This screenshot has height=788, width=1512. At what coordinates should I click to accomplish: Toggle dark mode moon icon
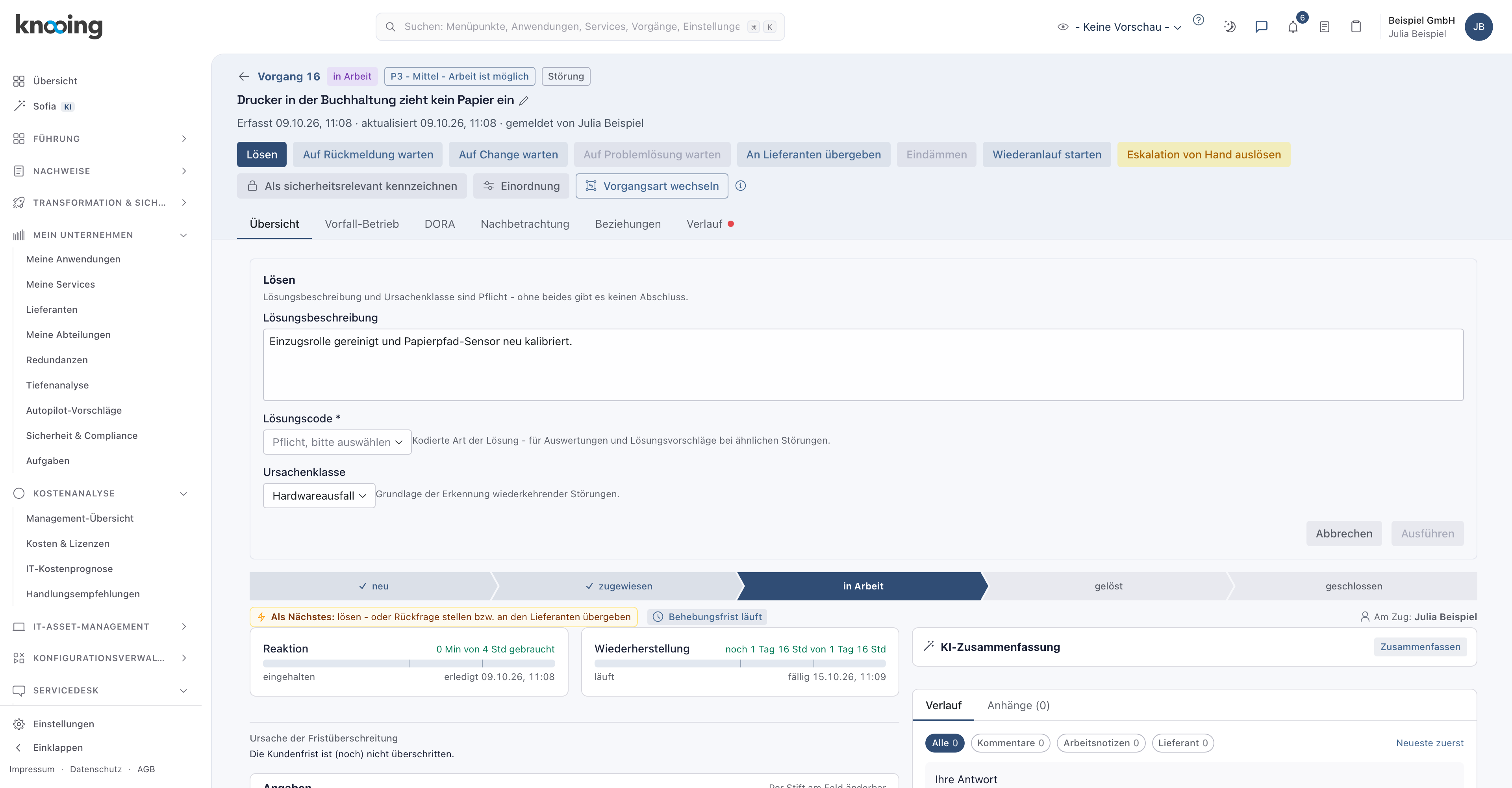pyautogui.click(x=1230, y=26)
